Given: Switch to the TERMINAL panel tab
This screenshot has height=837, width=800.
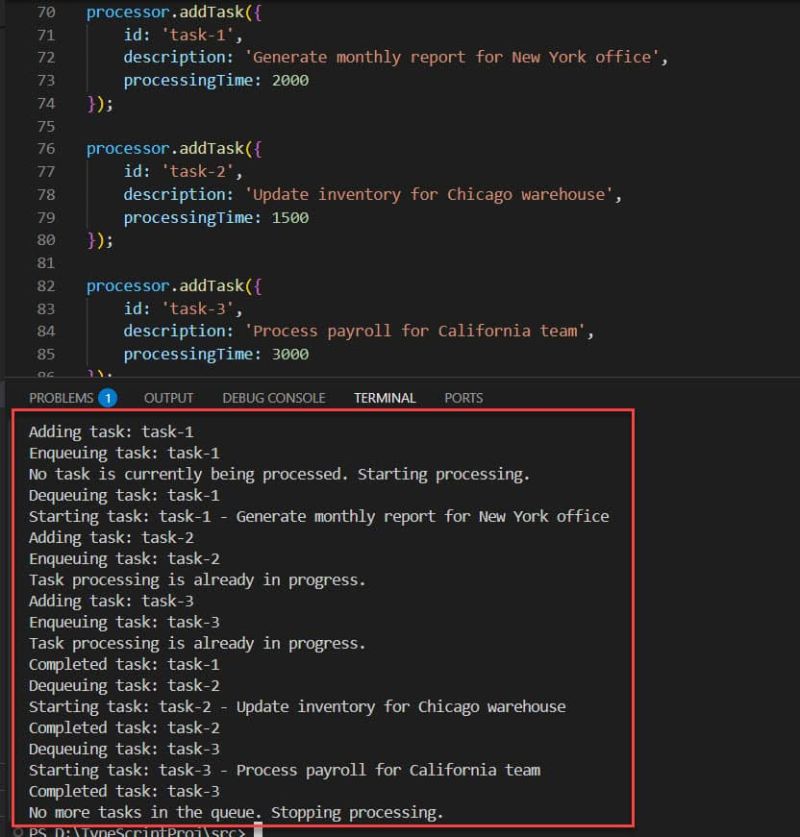Looking at the screenshot, I should [x=384, y=397].
